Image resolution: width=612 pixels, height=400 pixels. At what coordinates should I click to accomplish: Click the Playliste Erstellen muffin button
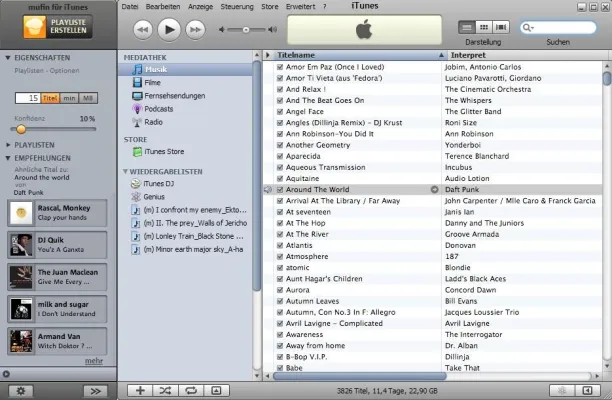pyautogui.click(x=57, y=27)
